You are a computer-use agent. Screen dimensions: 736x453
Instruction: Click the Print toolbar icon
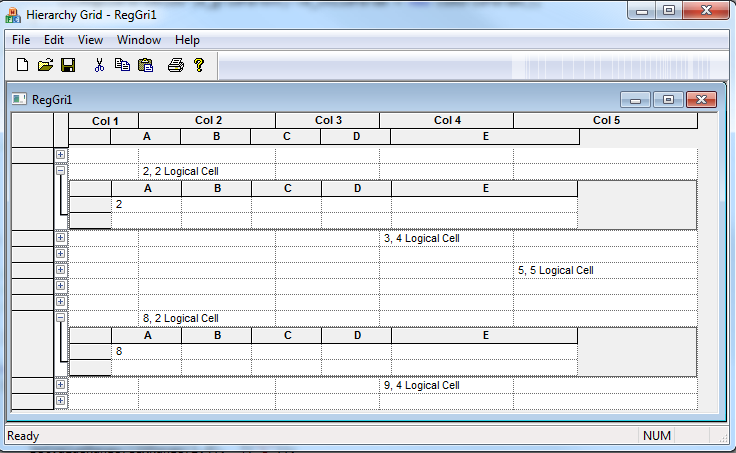tap(176, 65)
